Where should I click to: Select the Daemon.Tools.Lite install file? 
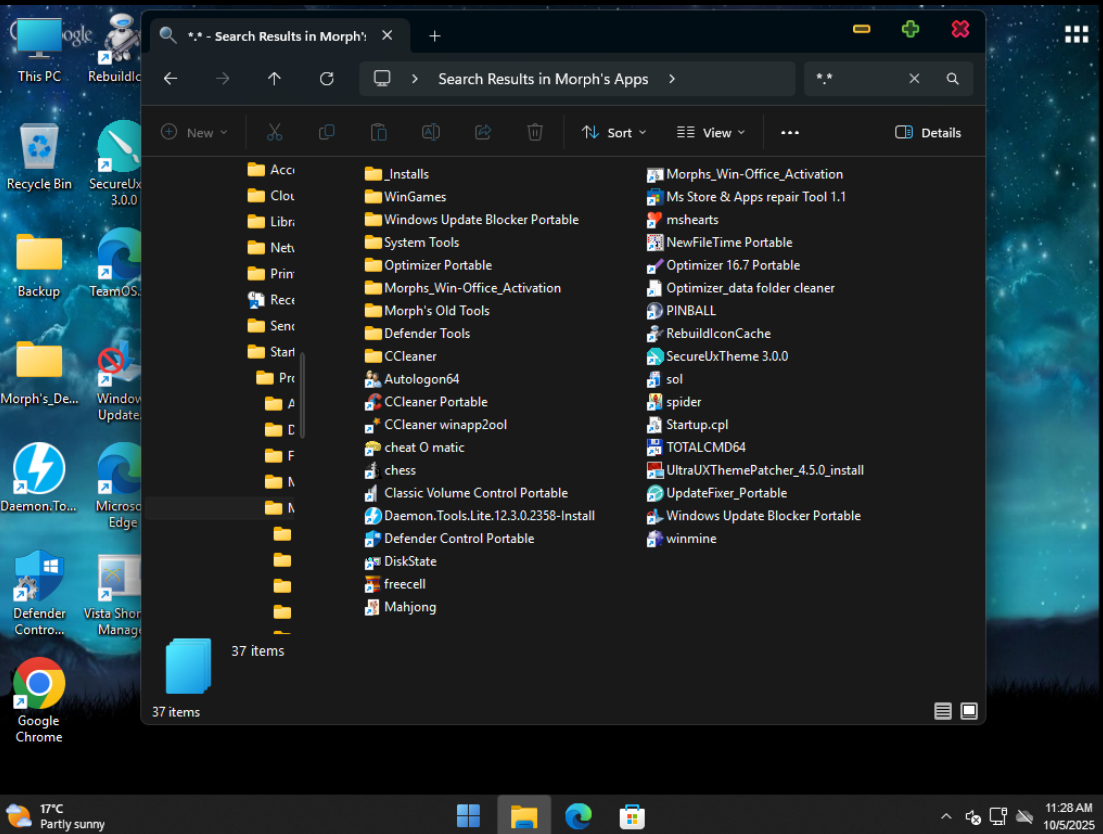489,516
